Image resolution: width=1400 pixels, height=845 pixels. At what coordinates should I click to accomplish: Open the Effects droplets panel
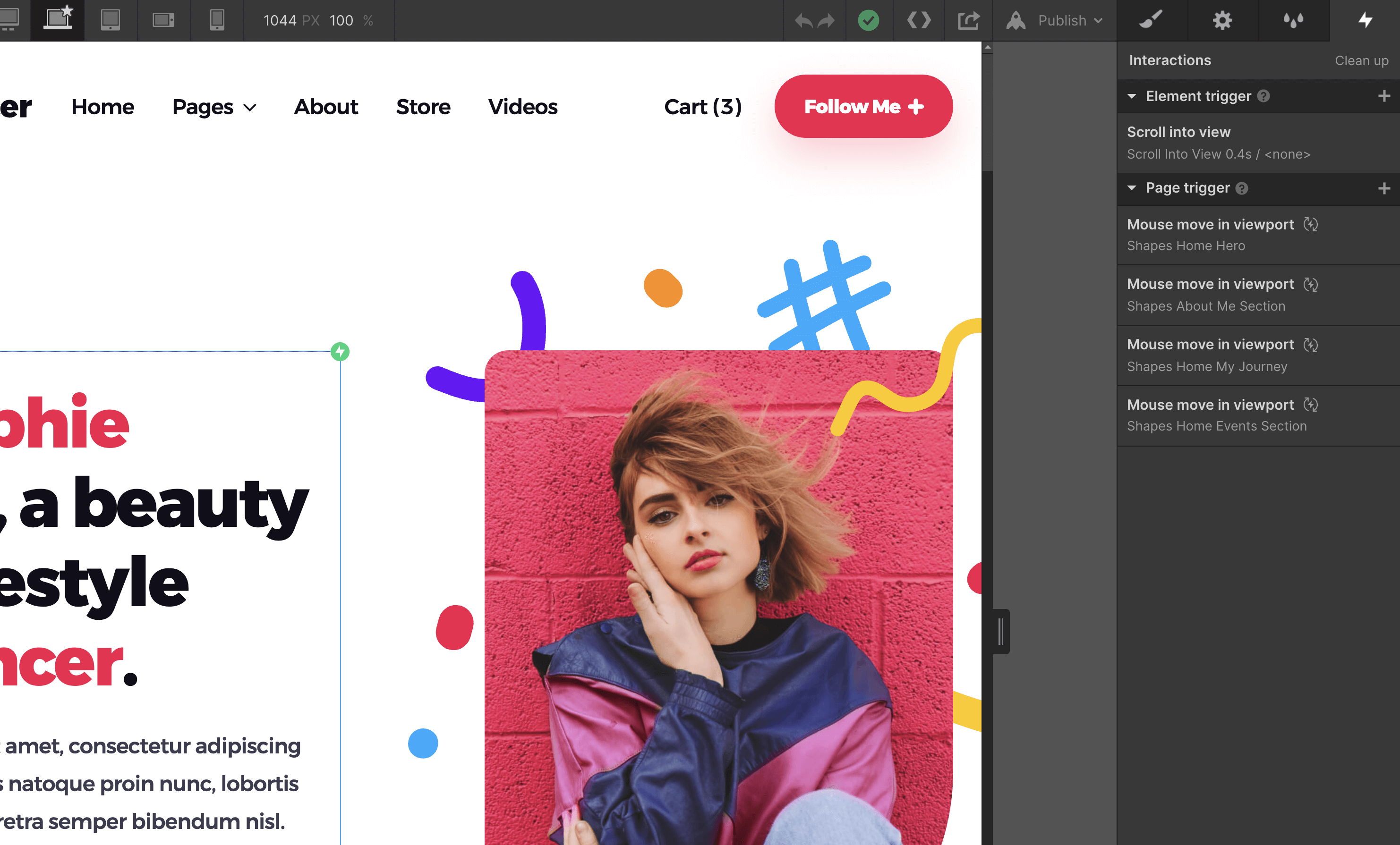pyautogui.click(x=1294, y=20)
